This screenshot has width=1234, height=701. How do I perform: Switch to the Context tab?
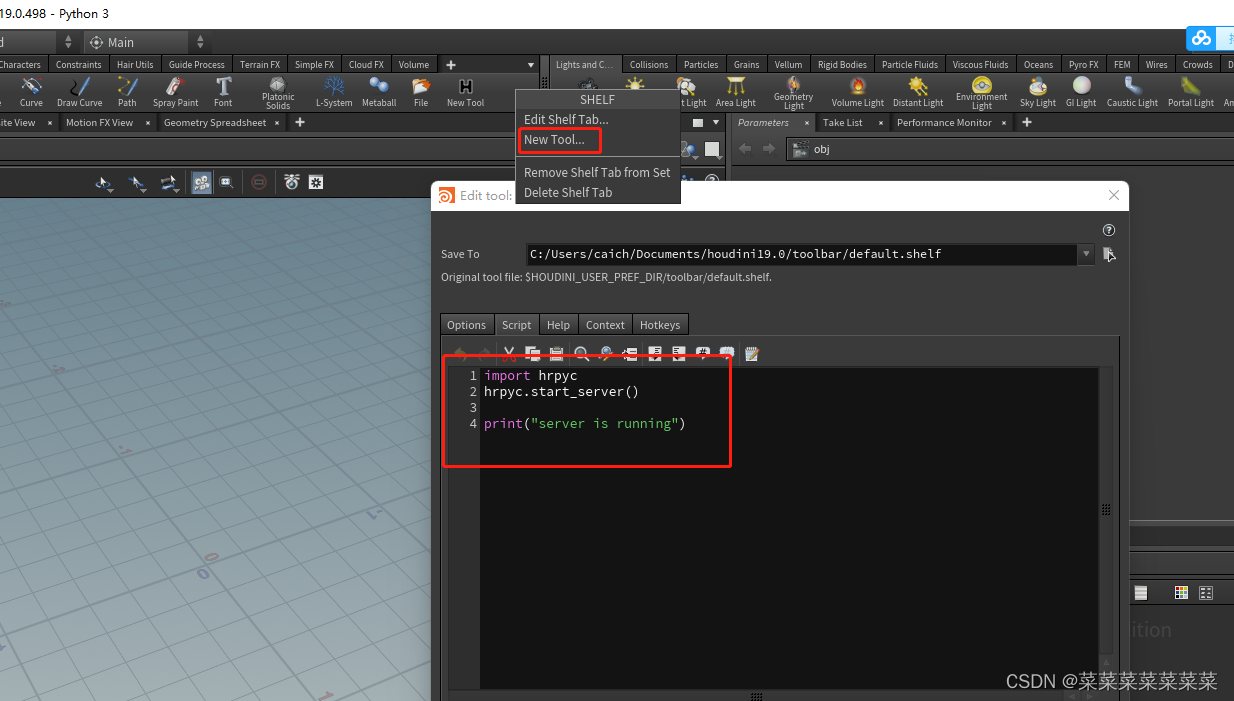pos(605,325)
